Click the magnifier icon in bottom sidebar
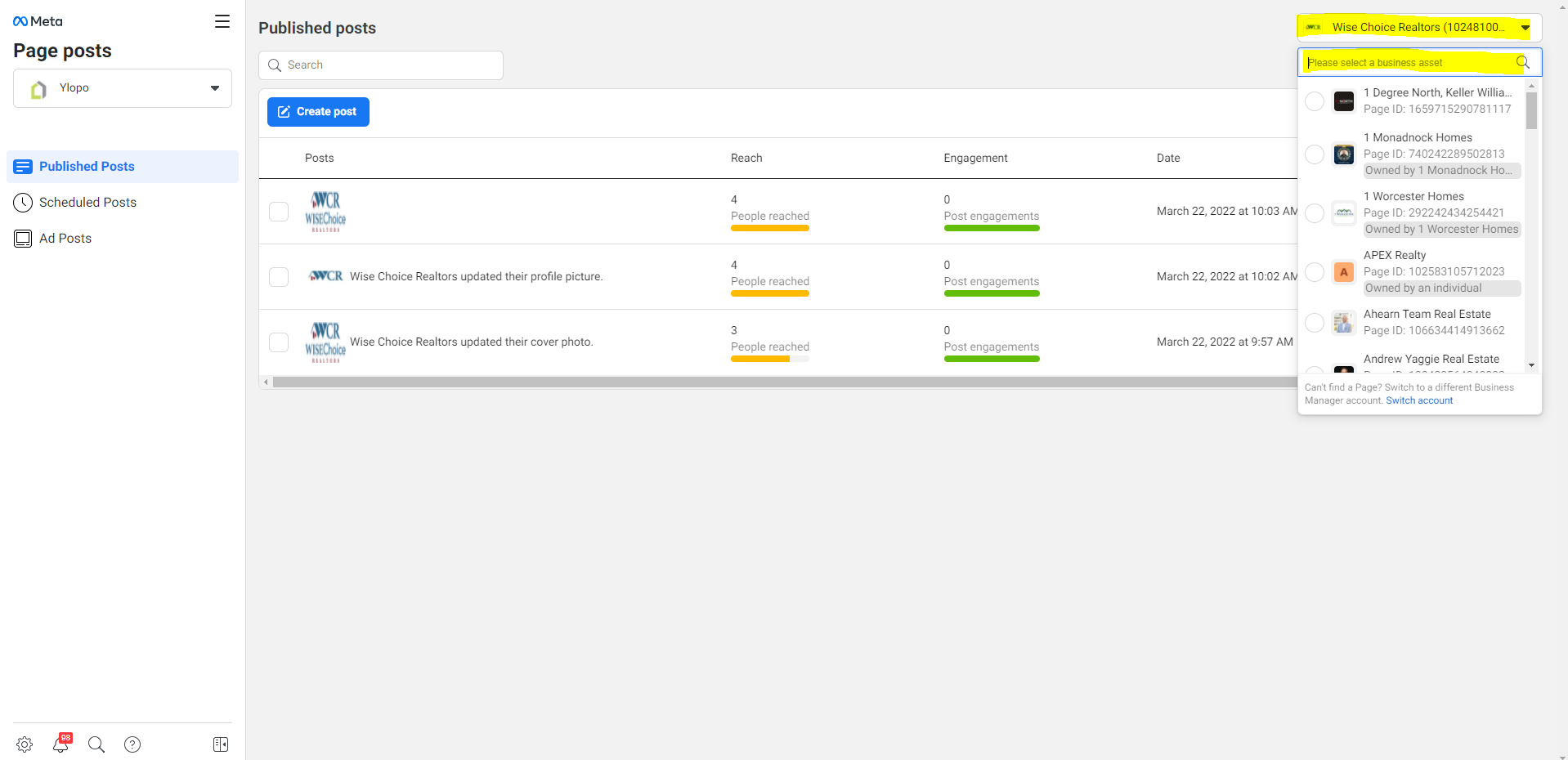The height and width of the screenshot is (760, 1568). (96, 744)
